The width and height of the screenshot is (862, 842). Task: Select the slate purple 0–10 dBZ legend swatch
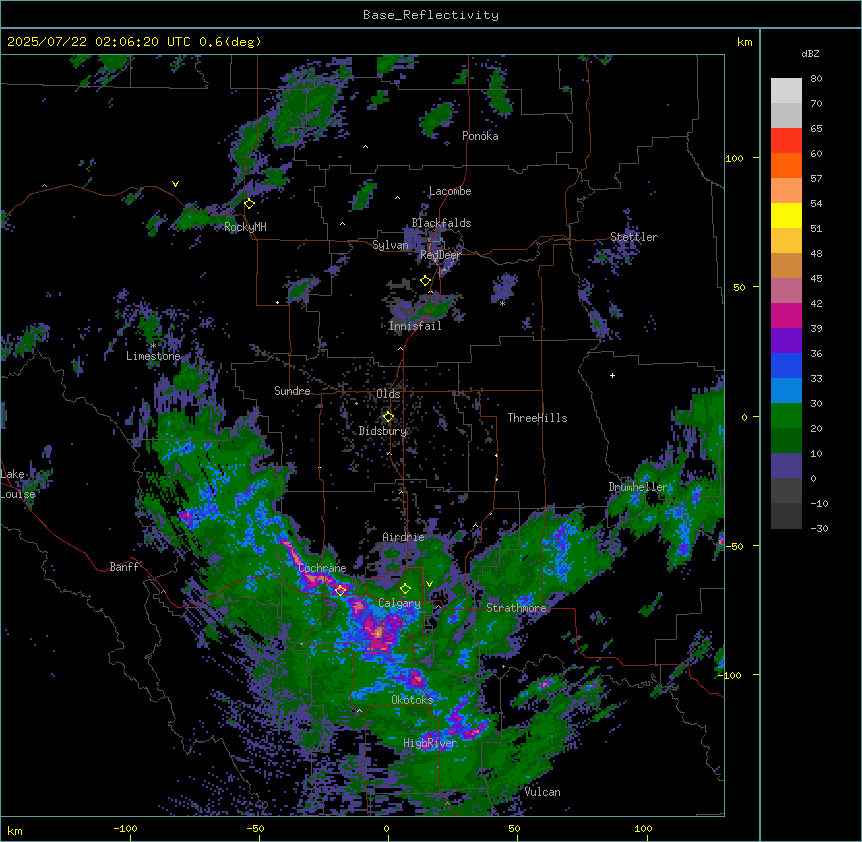(786, 466)
